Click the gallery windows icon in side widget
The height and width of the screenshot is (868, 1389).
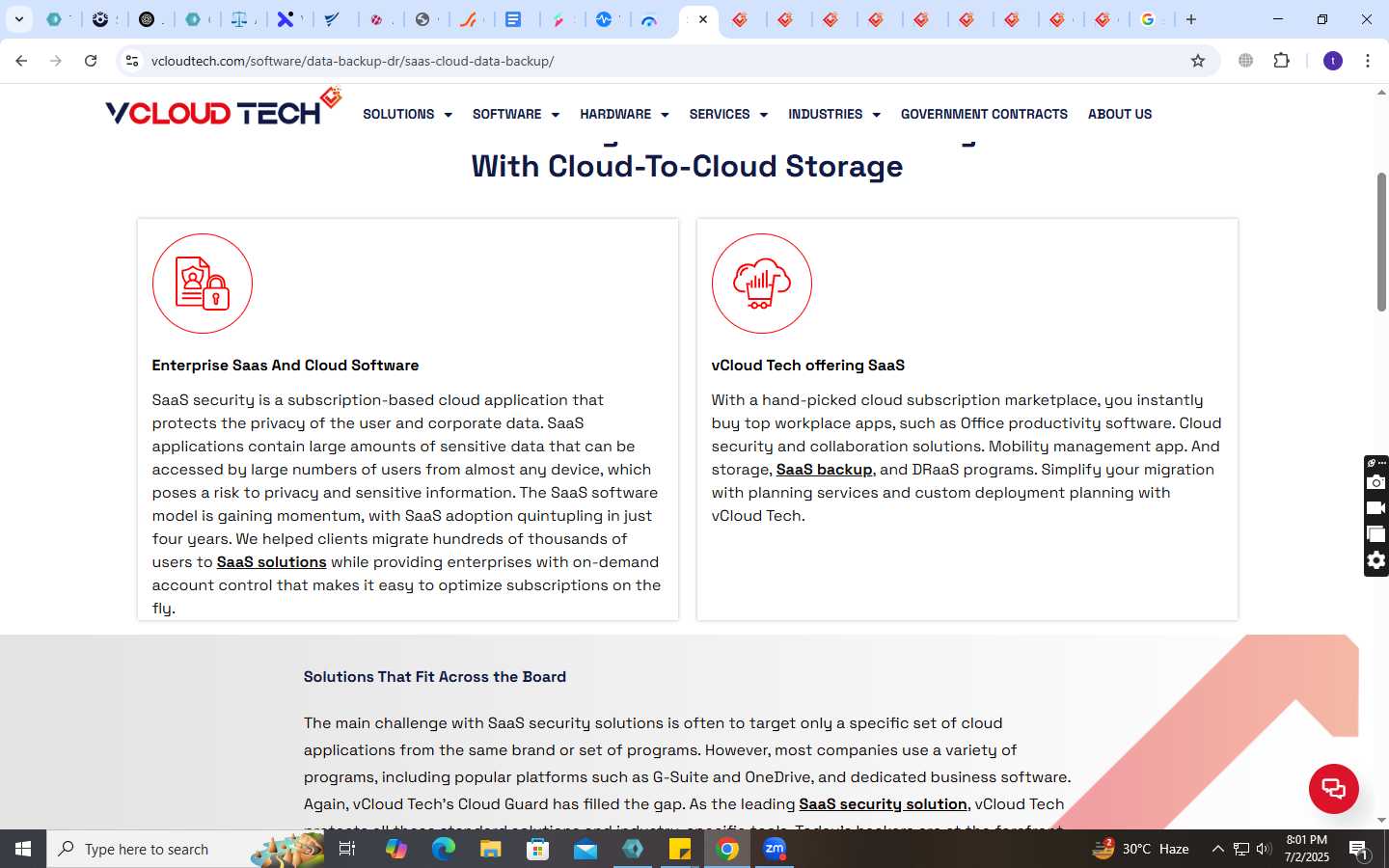click(1376, 534)
